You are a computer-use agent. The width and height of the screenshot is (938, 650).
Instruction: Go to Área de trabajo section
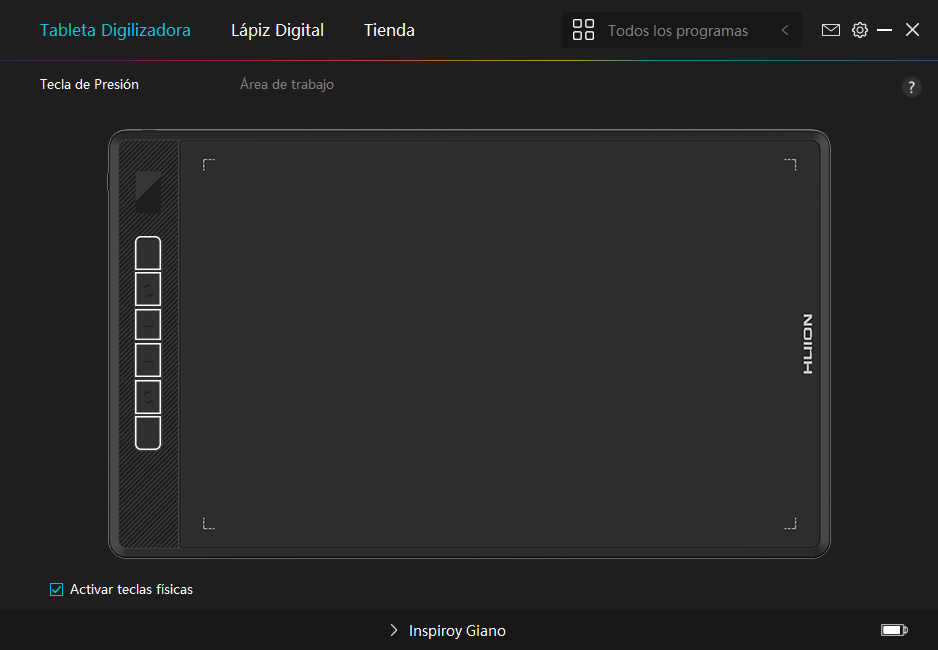tap(287, 85)
